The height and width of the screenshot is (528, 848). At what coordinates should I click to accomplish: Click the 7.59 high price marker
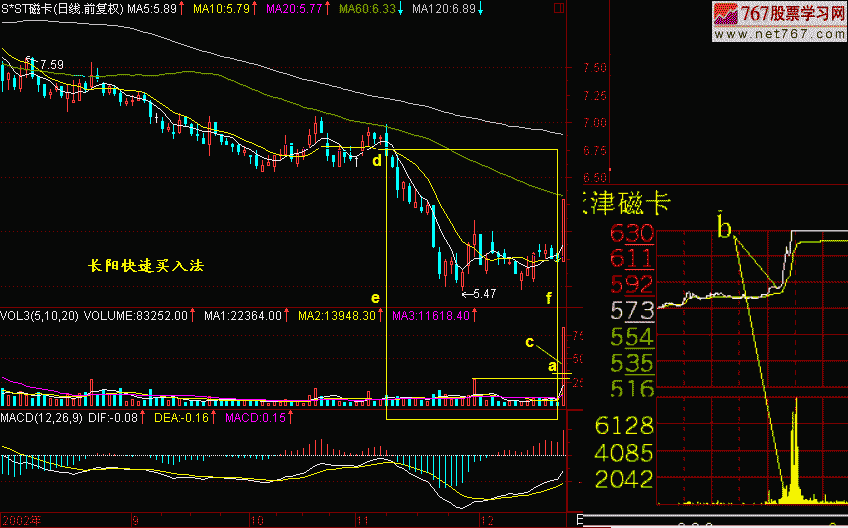click(50, 65)
